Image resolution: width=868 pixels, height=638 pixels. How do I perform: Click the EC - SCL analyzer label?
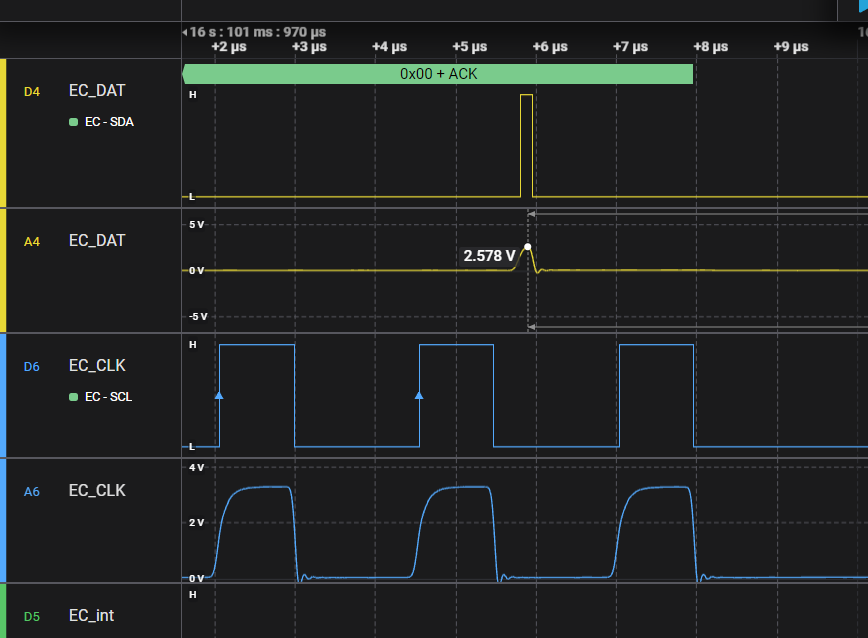click(108, 397)
